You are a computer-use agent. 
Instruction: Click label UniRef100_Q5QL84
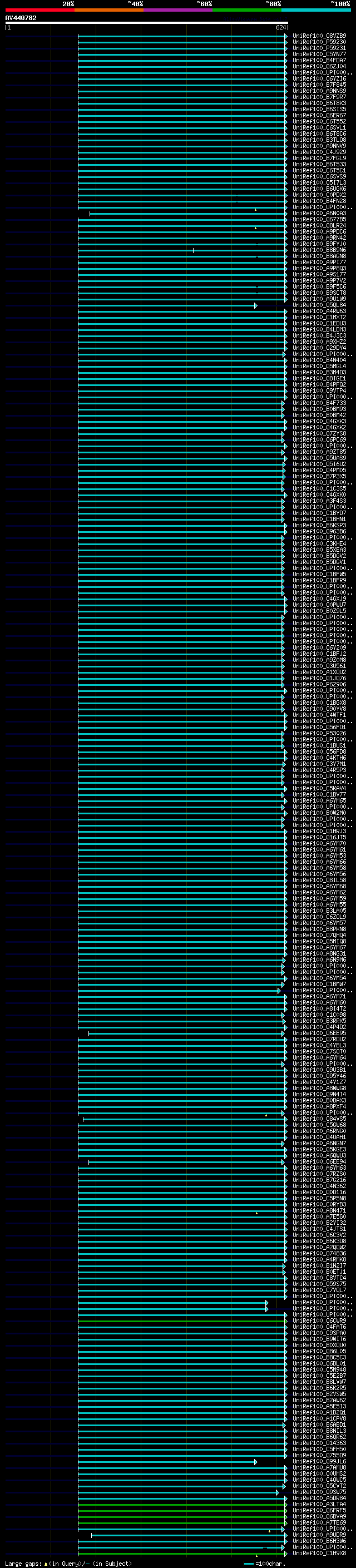(x=319, y=305)
